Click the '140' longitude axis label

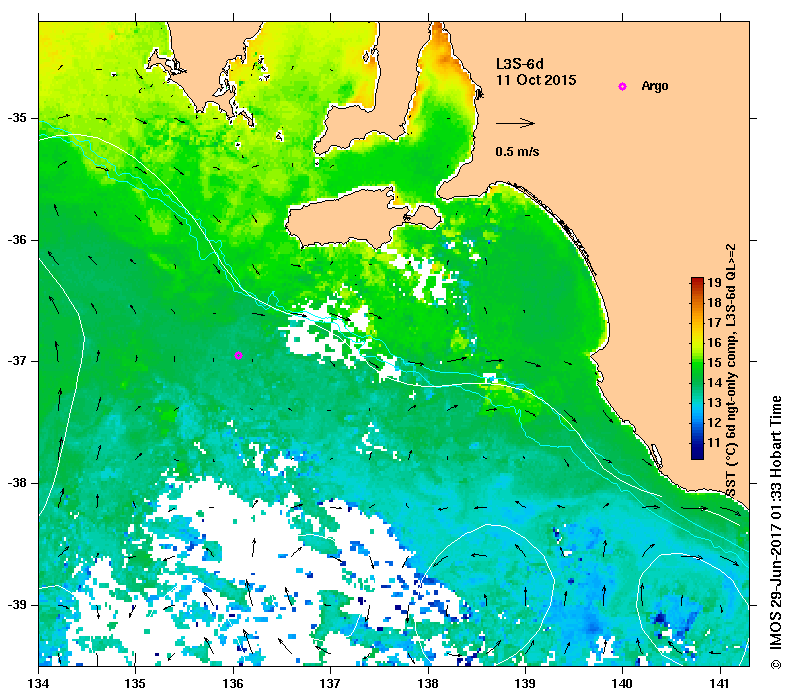623,684
